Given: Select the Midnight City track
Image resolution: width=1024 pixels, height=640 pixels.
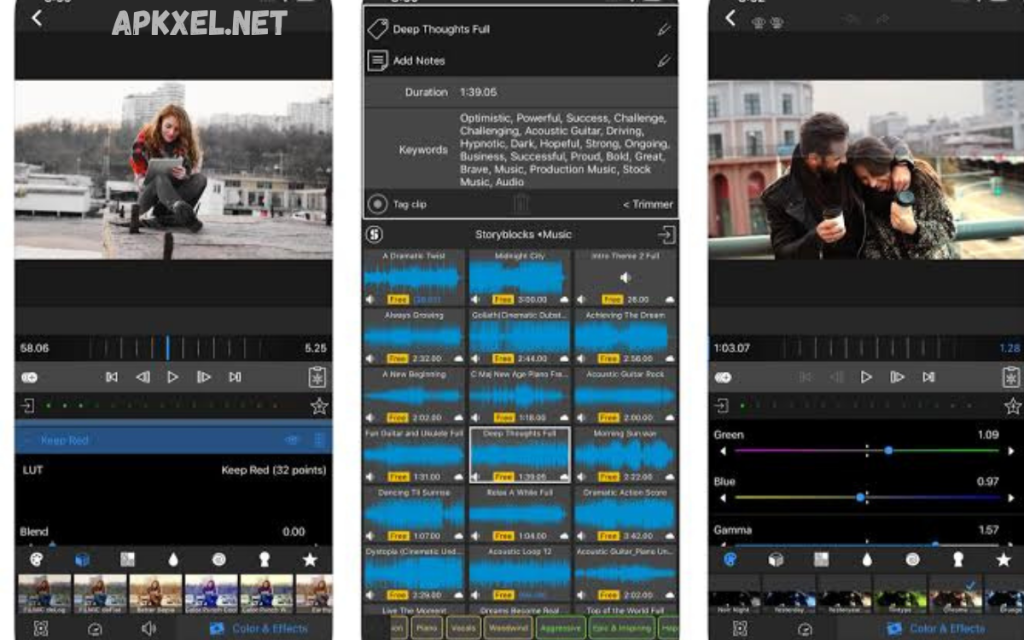Looking at the screenshot, I should point(520,277).
